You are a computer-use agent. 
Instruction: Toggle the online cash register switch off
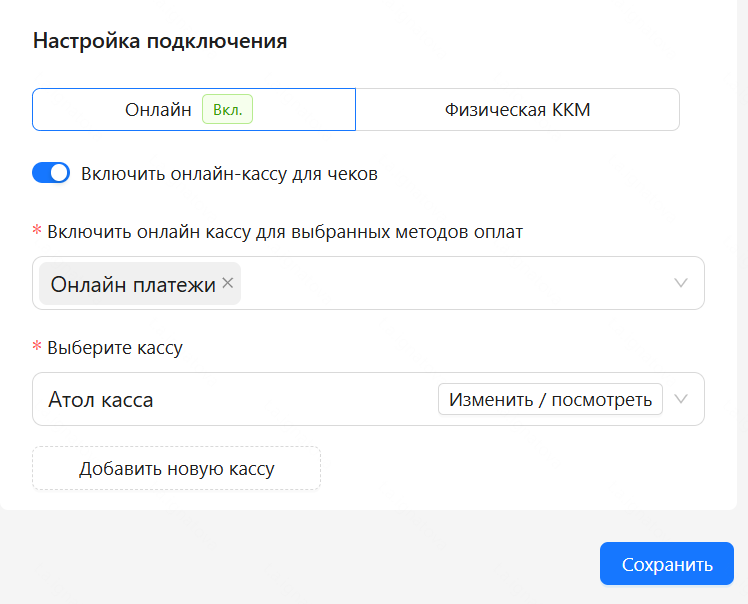(x=51, y=173)
